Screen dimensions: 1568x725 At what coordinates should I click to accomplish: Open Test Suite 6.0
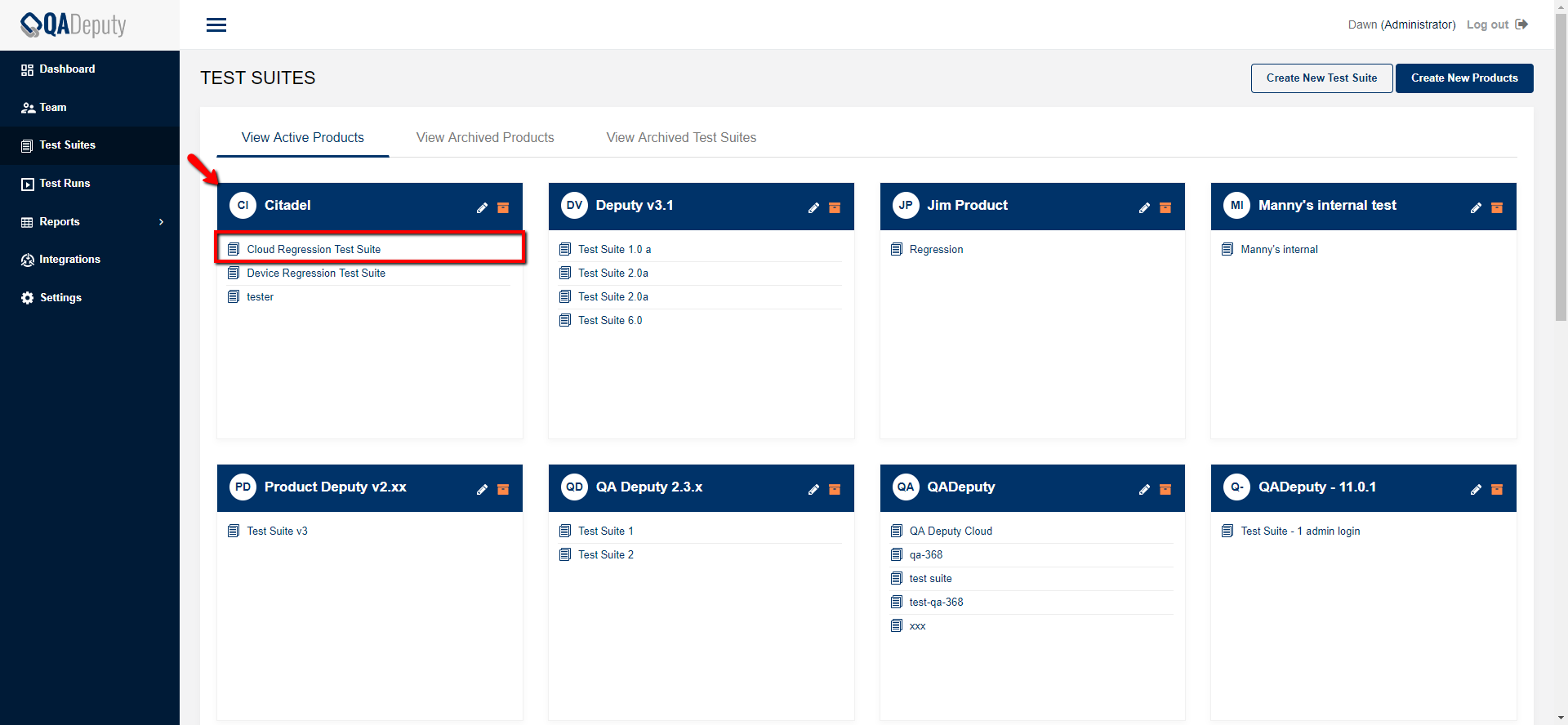tap(610, 321)
